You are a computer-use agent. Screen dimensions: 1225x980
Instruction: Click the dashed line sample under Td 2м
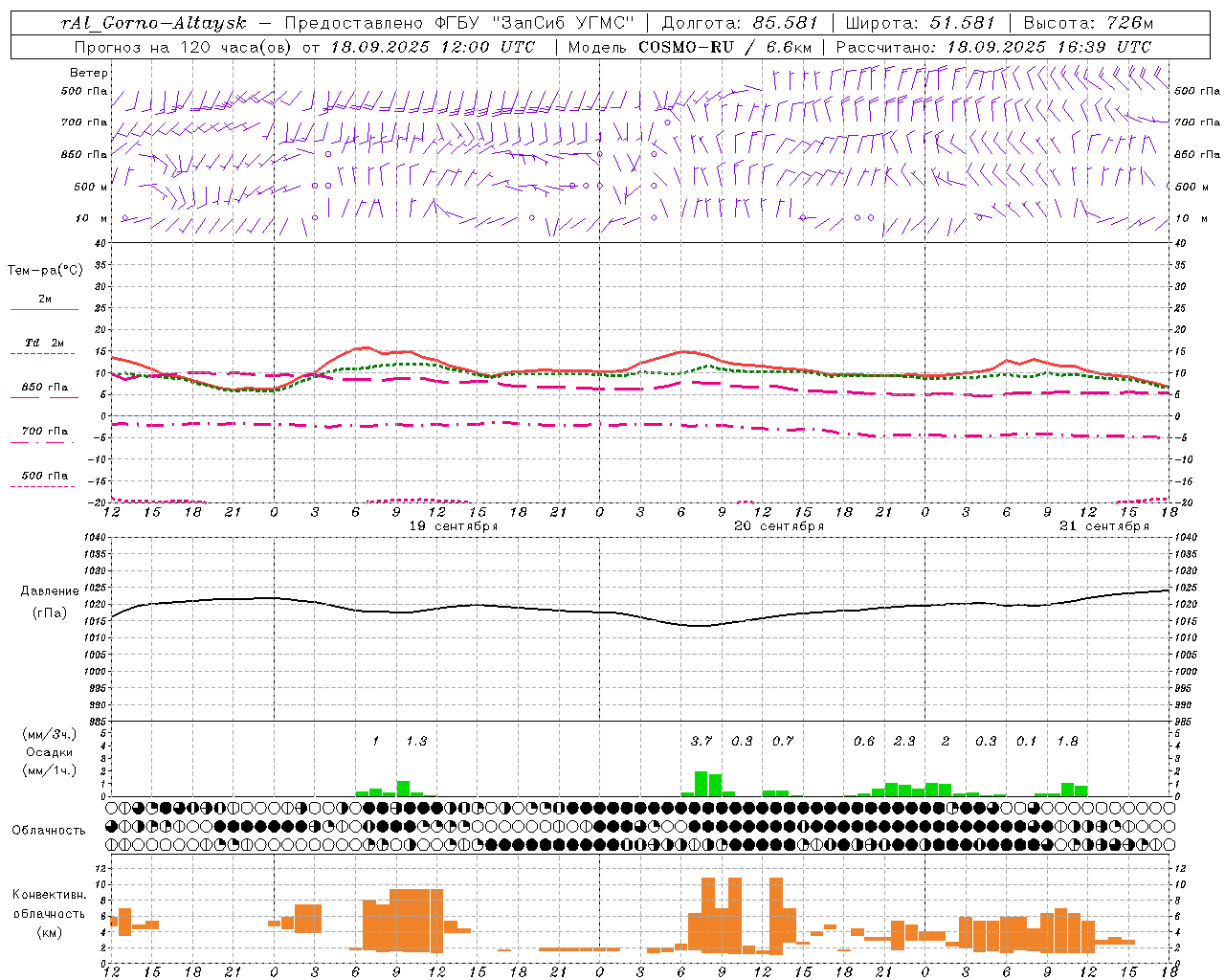pyautogui.click(x=42, y=353)
